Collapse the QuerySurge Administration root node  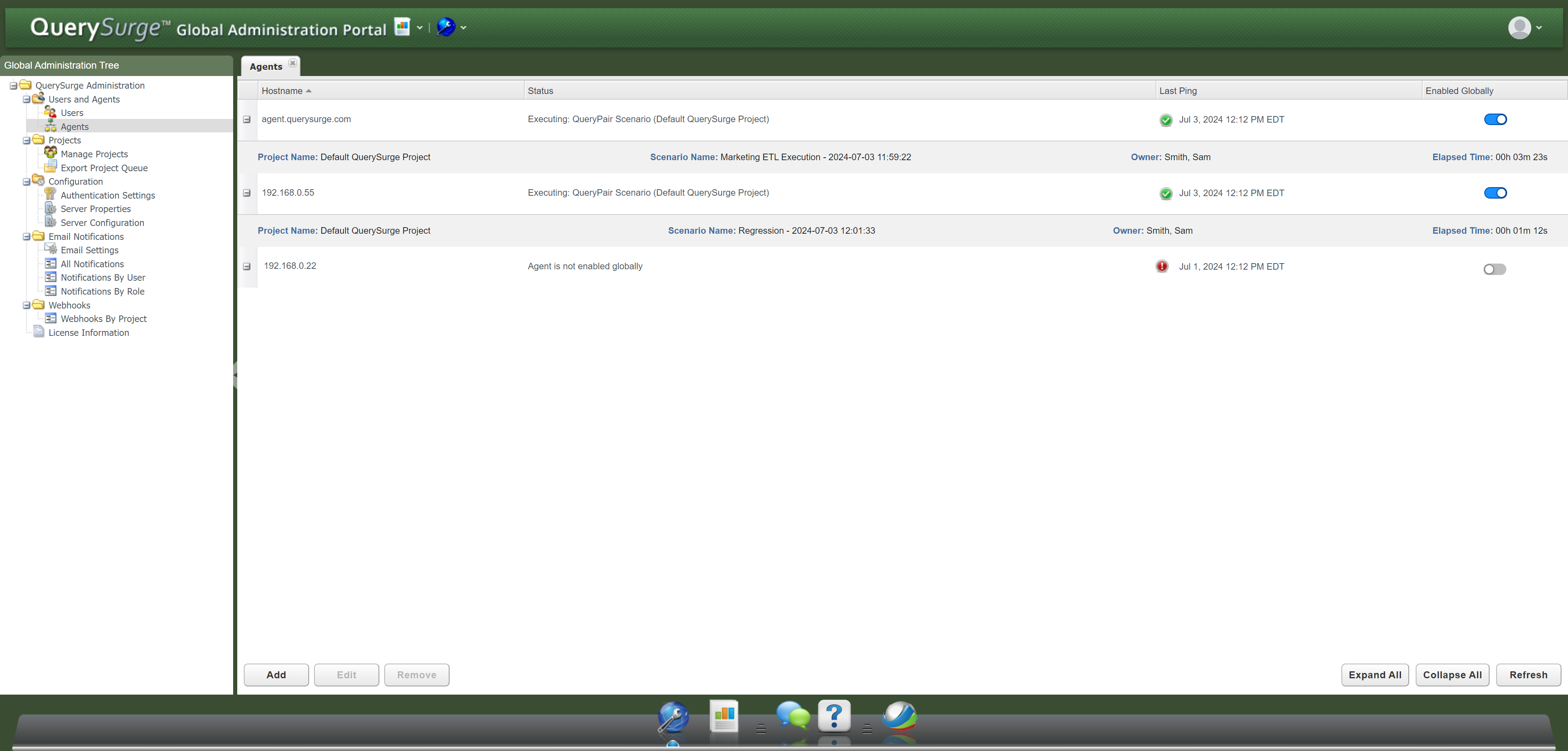coord(13,86)
